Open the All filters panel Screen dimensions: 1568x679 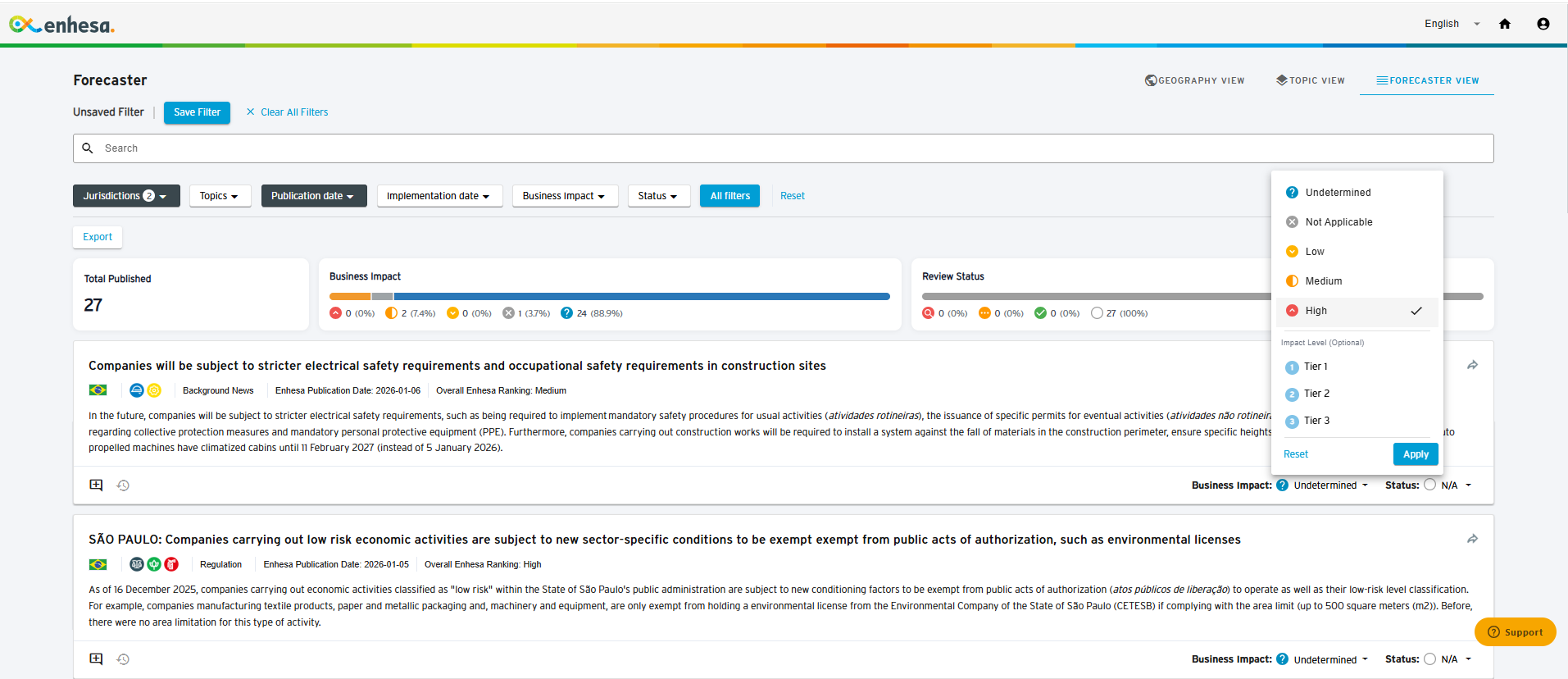pyautogui.click(x=729, y=196)
